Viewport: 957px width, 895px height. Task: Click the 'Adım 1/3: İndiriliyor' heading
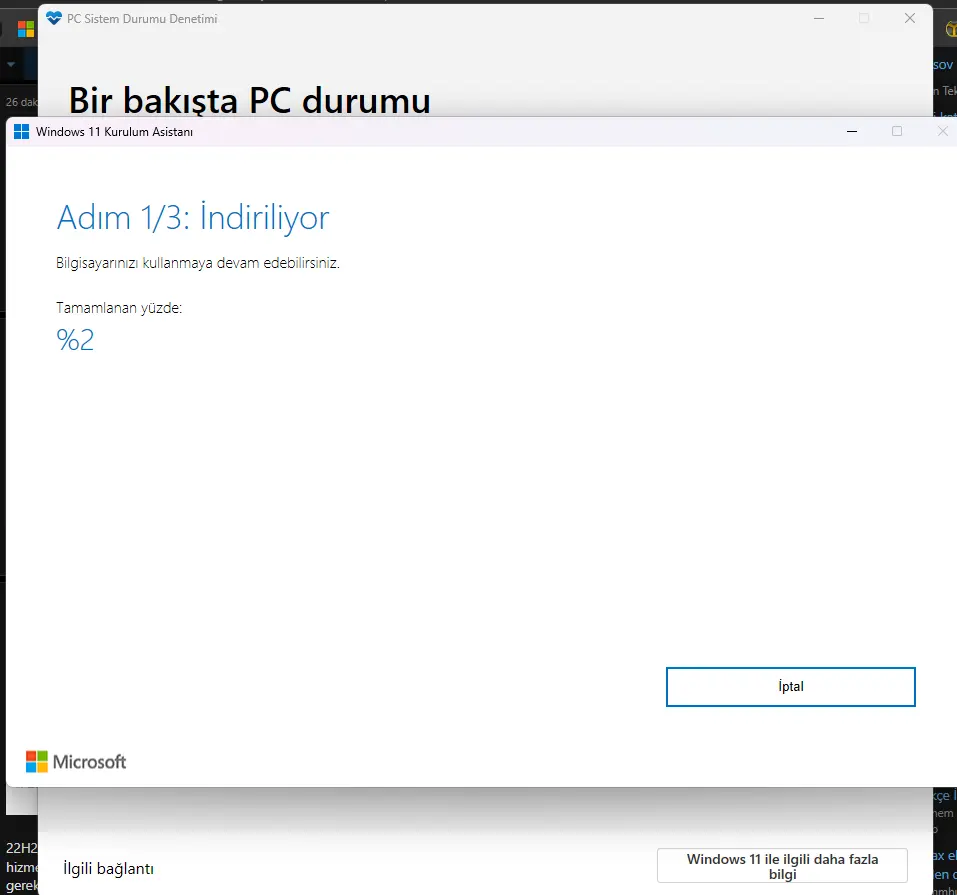193,217
